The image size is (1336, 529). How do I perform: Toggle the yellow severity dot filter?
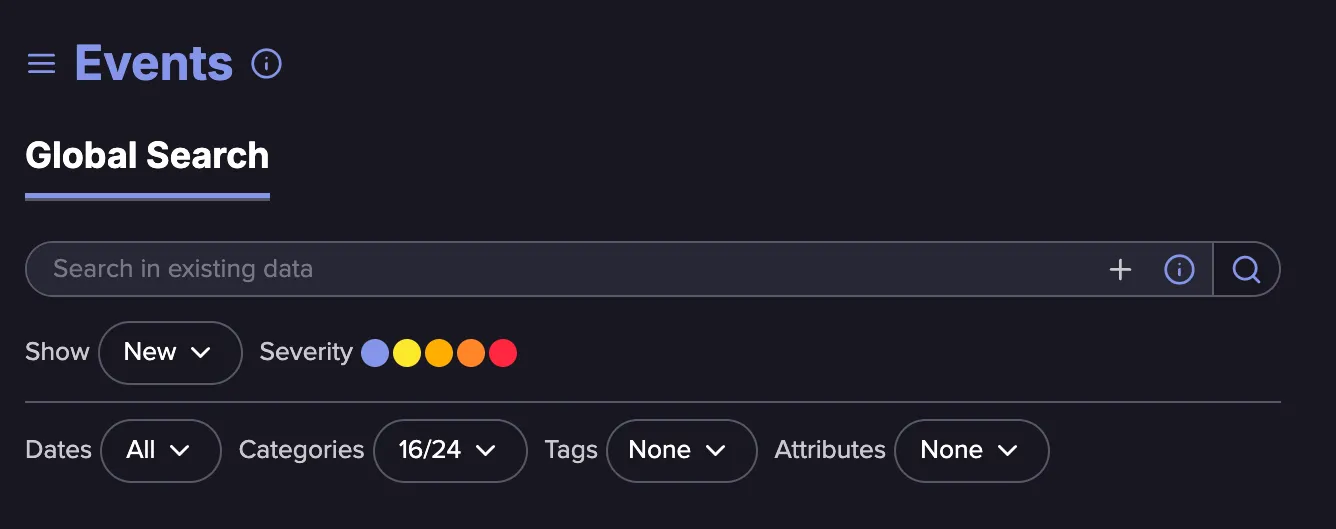[407, 353]
